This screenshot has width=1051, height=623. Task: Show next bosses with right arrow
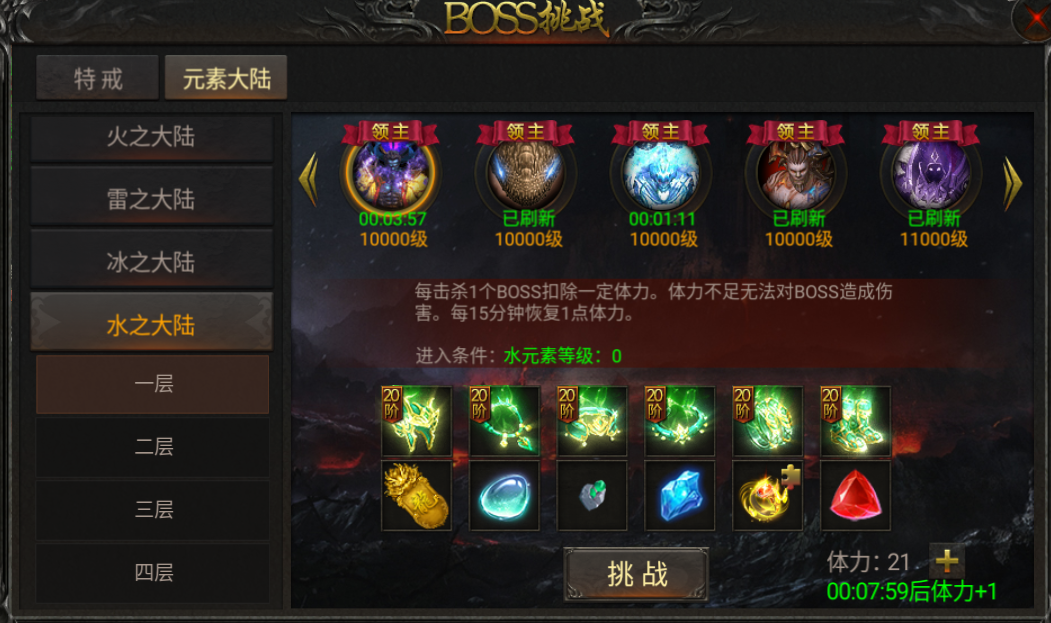coord(1012,182)
